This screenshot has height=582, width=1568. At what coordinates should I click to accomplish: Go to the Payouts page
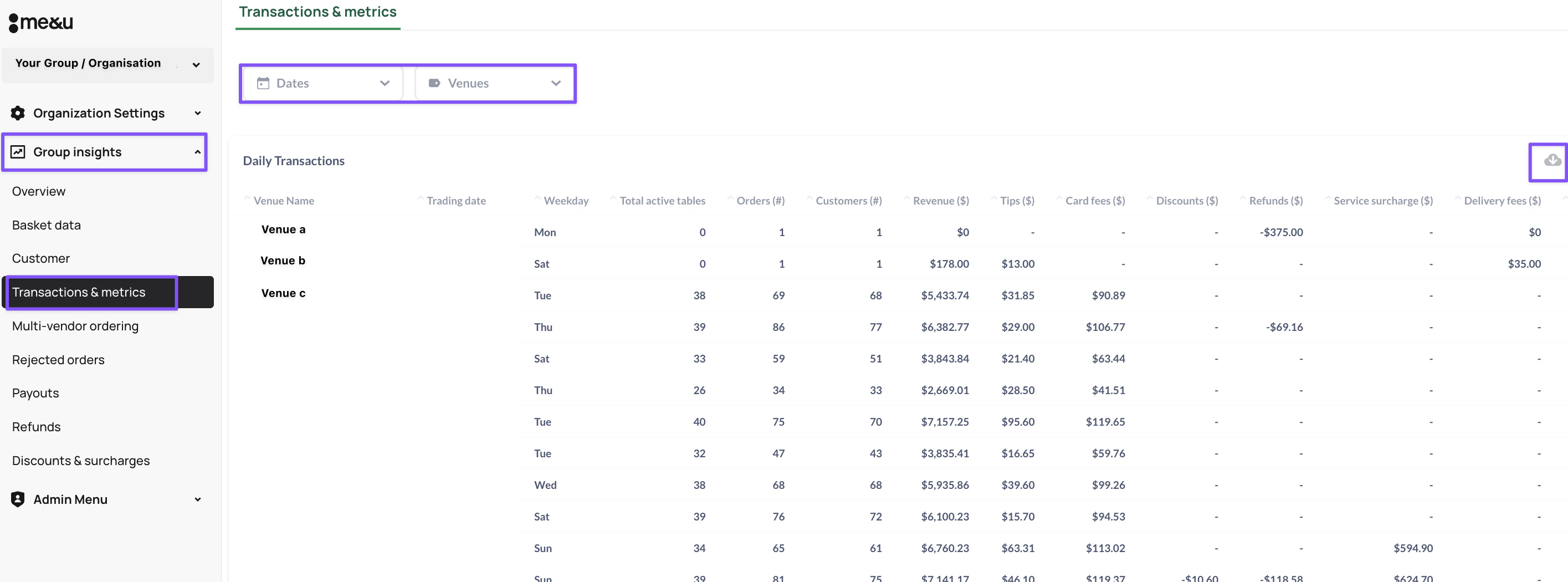click(x=35, y=394)
